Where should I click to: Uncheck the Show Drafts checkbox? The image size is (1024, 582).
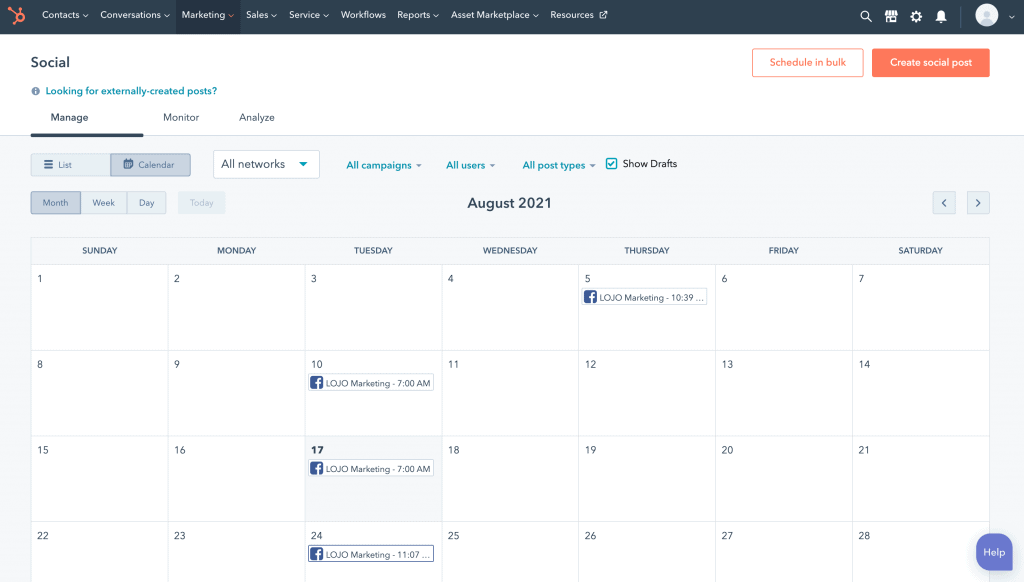pos(611,163)
